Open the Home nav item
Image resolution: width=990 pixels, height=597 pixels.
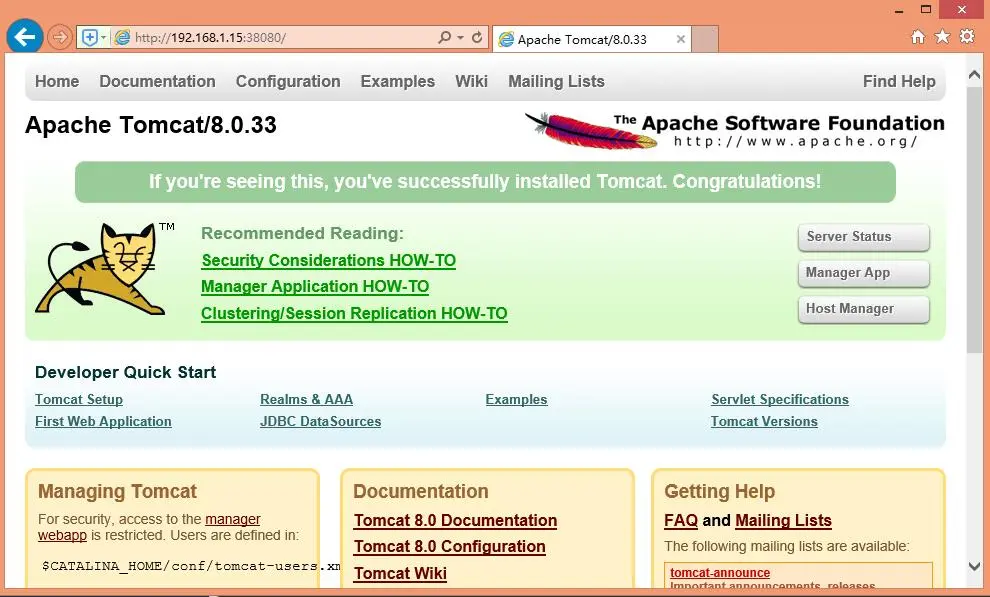coord(57,81)
